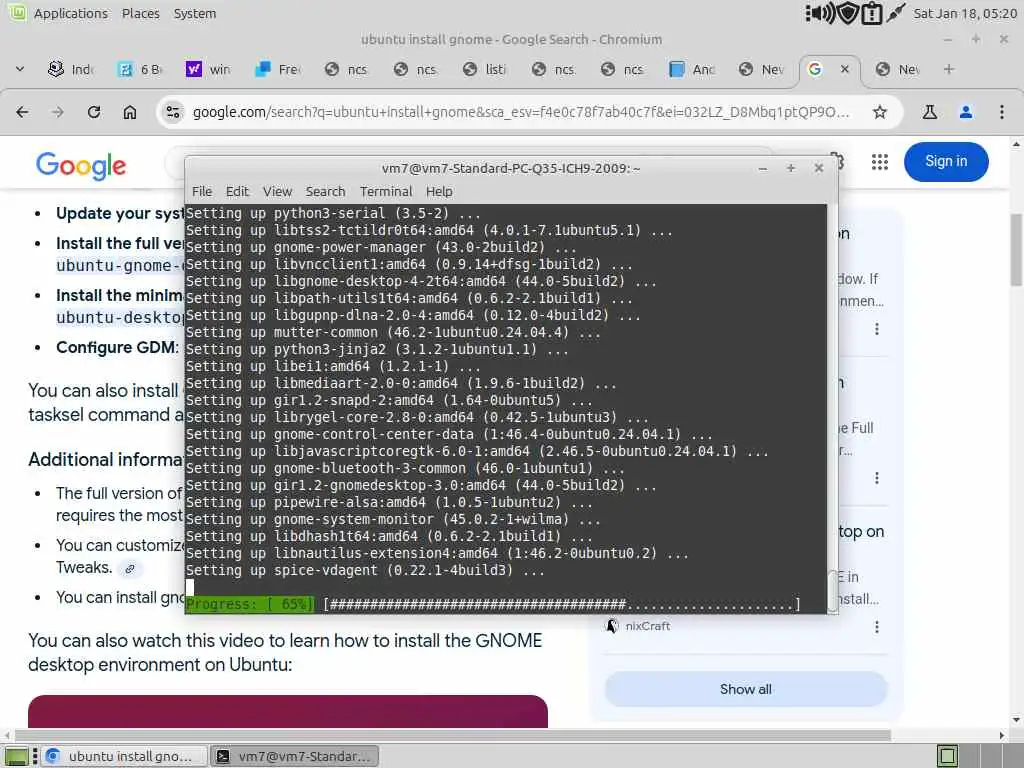
Task: Open Terminal Search menu
Action: (x=325, y=191)
